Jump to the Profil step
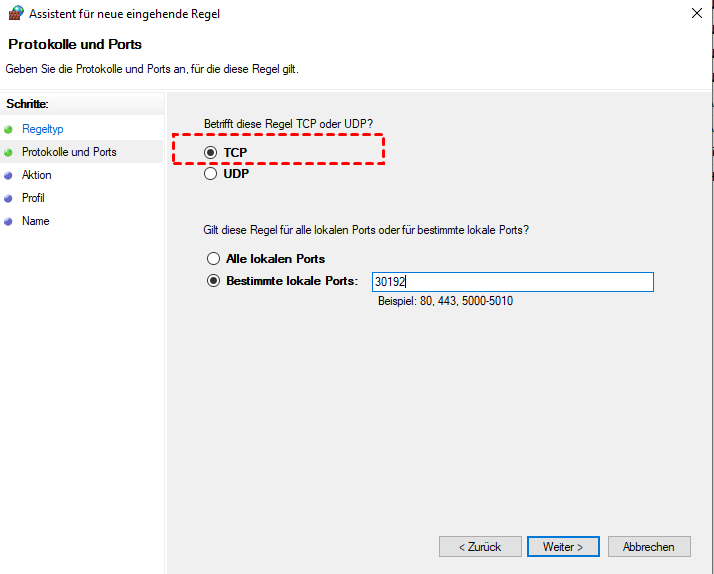The height and width of the screenshot is (574, 714). (x=33, y=198)
